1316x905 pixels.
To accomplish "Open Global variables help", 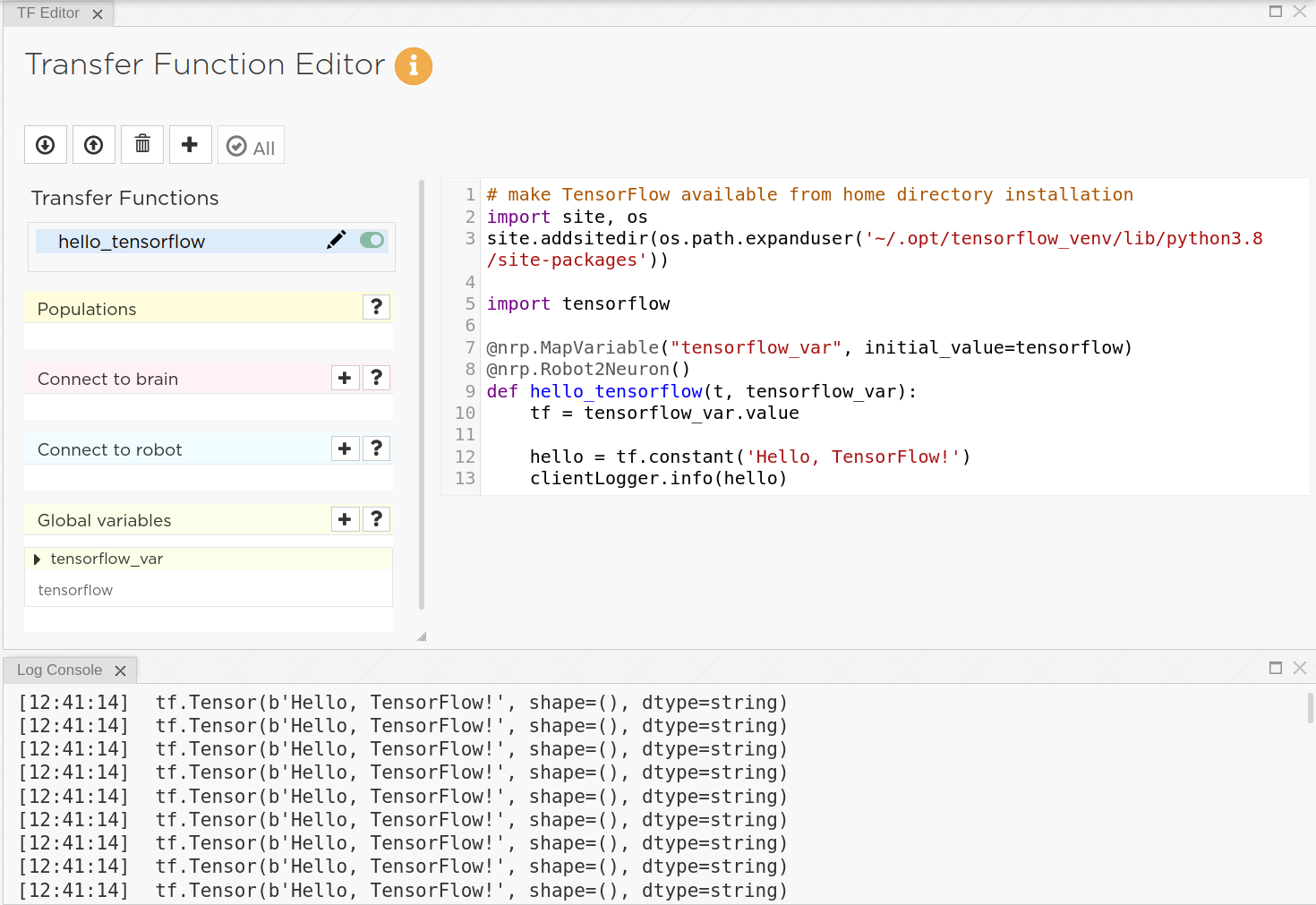I will tap(377, 519).
